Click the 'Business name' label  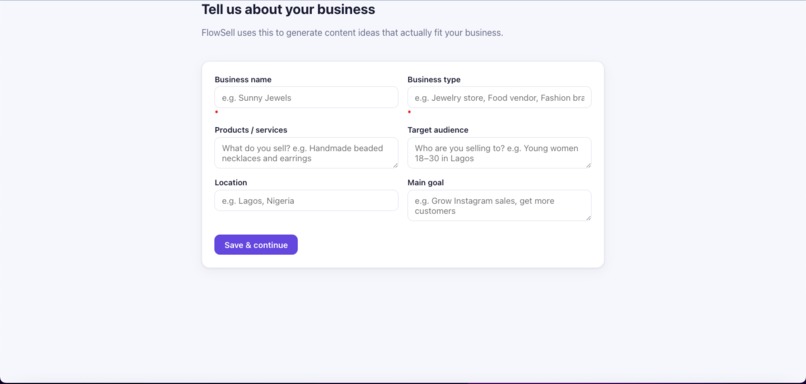coord(243,80)
